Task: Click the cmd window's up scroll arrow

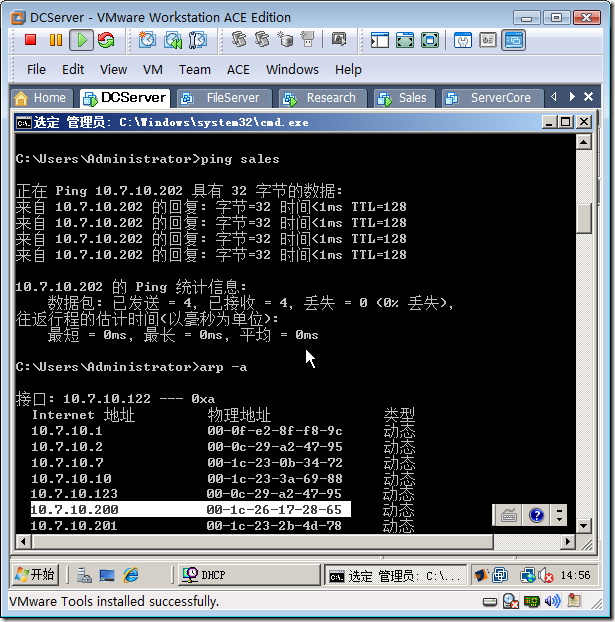Action: [x=584, y=142]
